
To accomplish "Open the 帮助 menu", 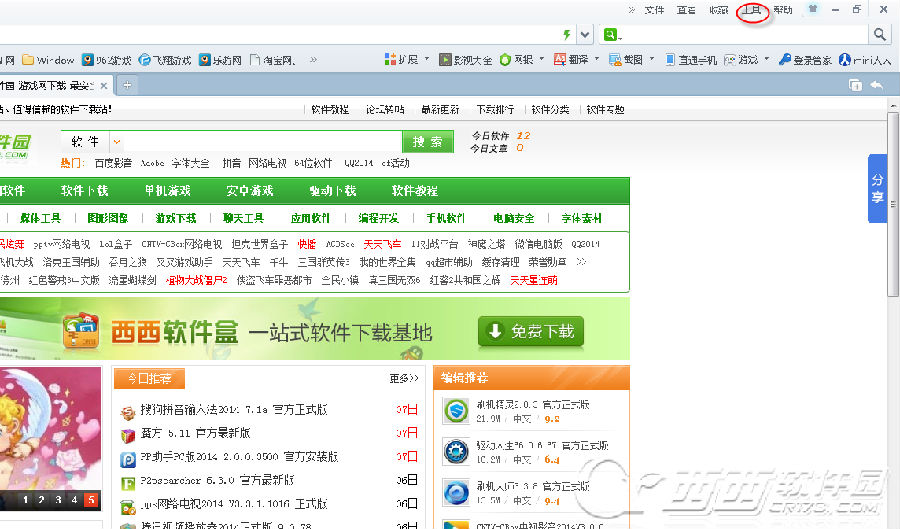I will pyautogui.click(x=783, y=10).
